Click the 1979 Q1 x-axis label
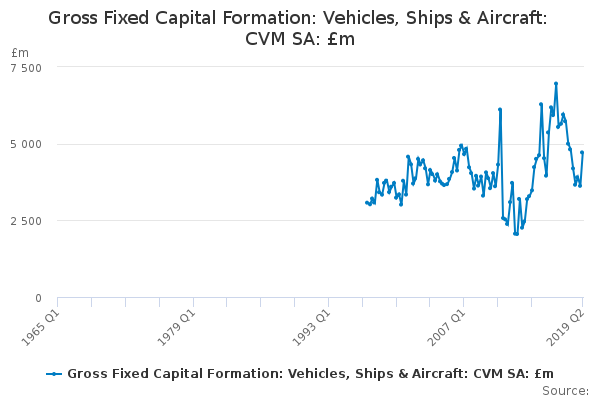The width and height of the screenshot is (600, 400). (x=176, y=327)
